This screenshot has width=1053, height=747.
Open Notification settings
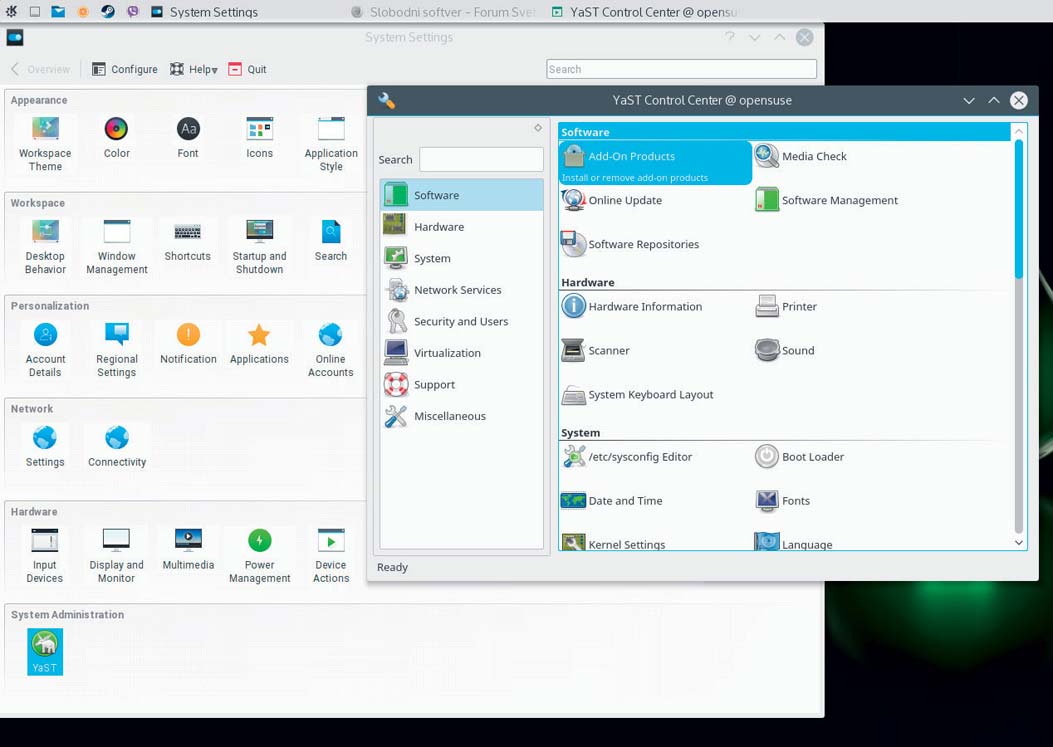[x=188, y=344]
